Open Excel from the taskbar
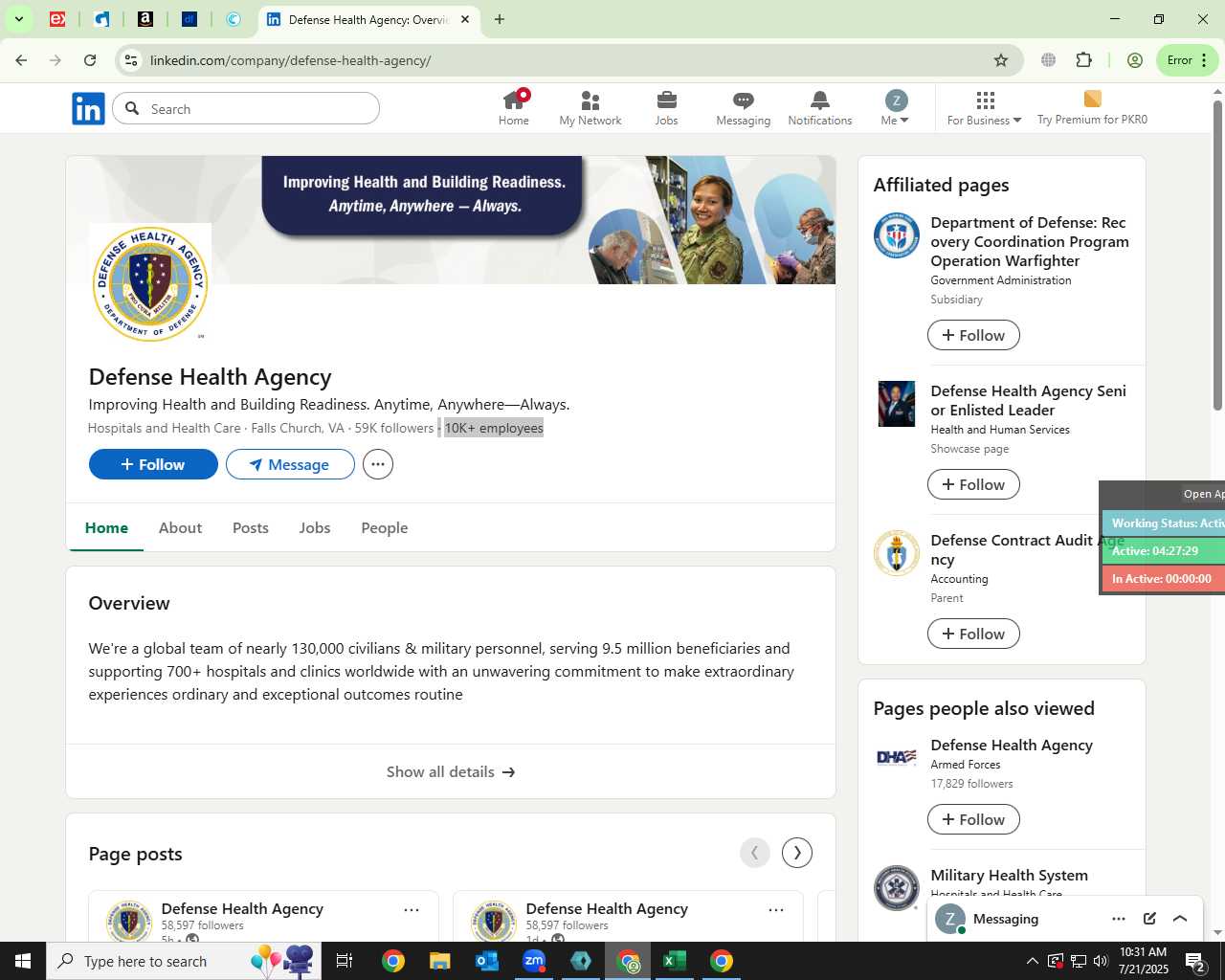This screenshot has width=1225, height=980. (675, 961)
